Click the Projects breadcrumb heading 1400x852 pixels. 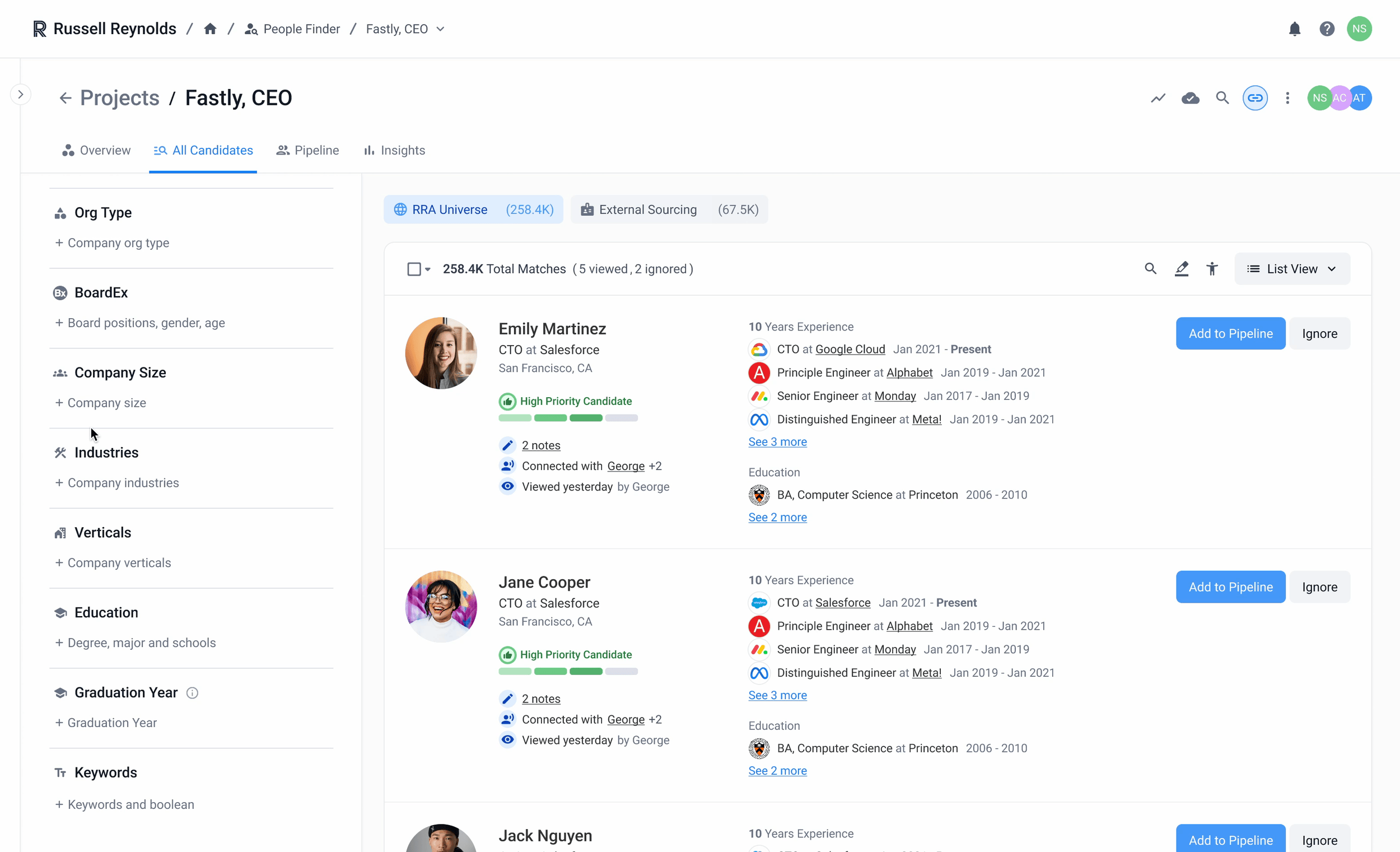(x=119, y=98)
